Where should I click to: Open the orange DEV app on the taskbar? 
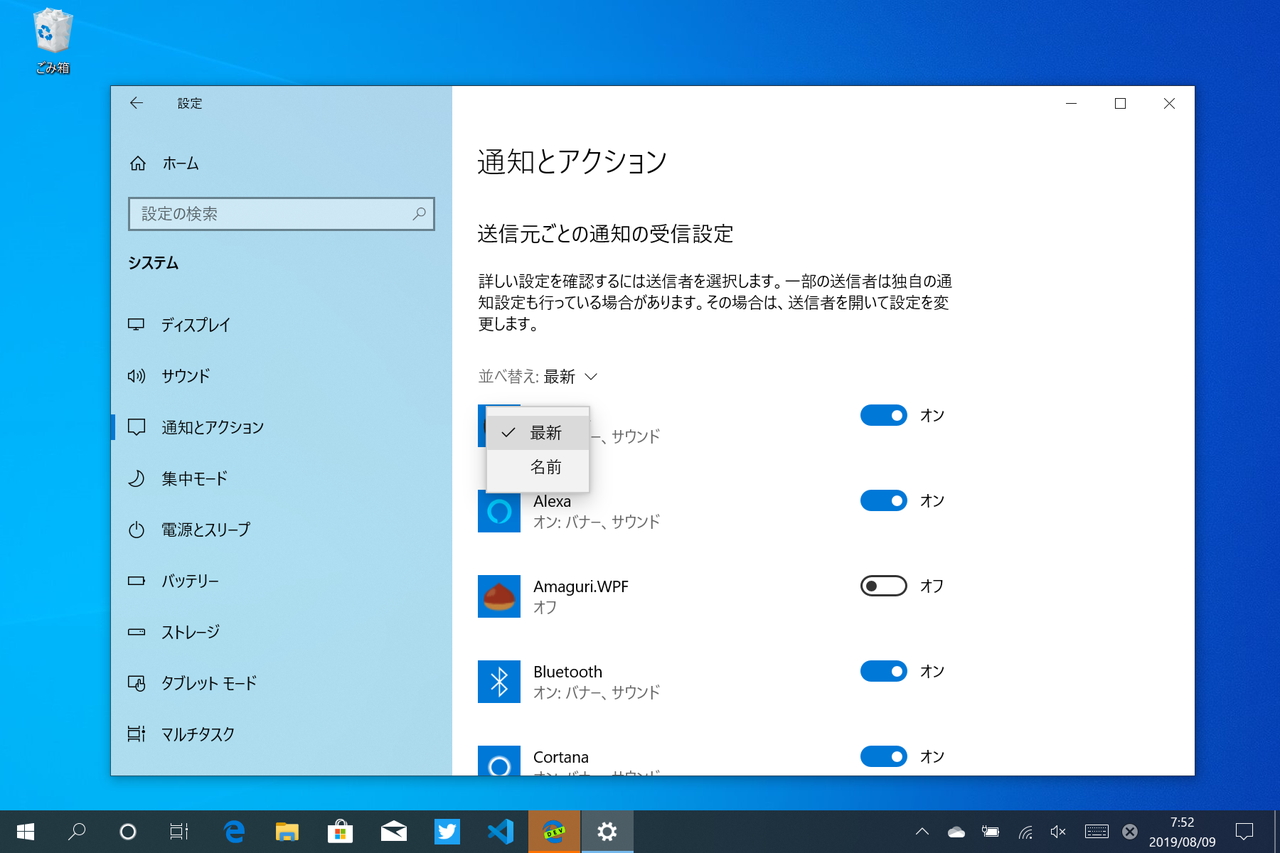point(554,831)
